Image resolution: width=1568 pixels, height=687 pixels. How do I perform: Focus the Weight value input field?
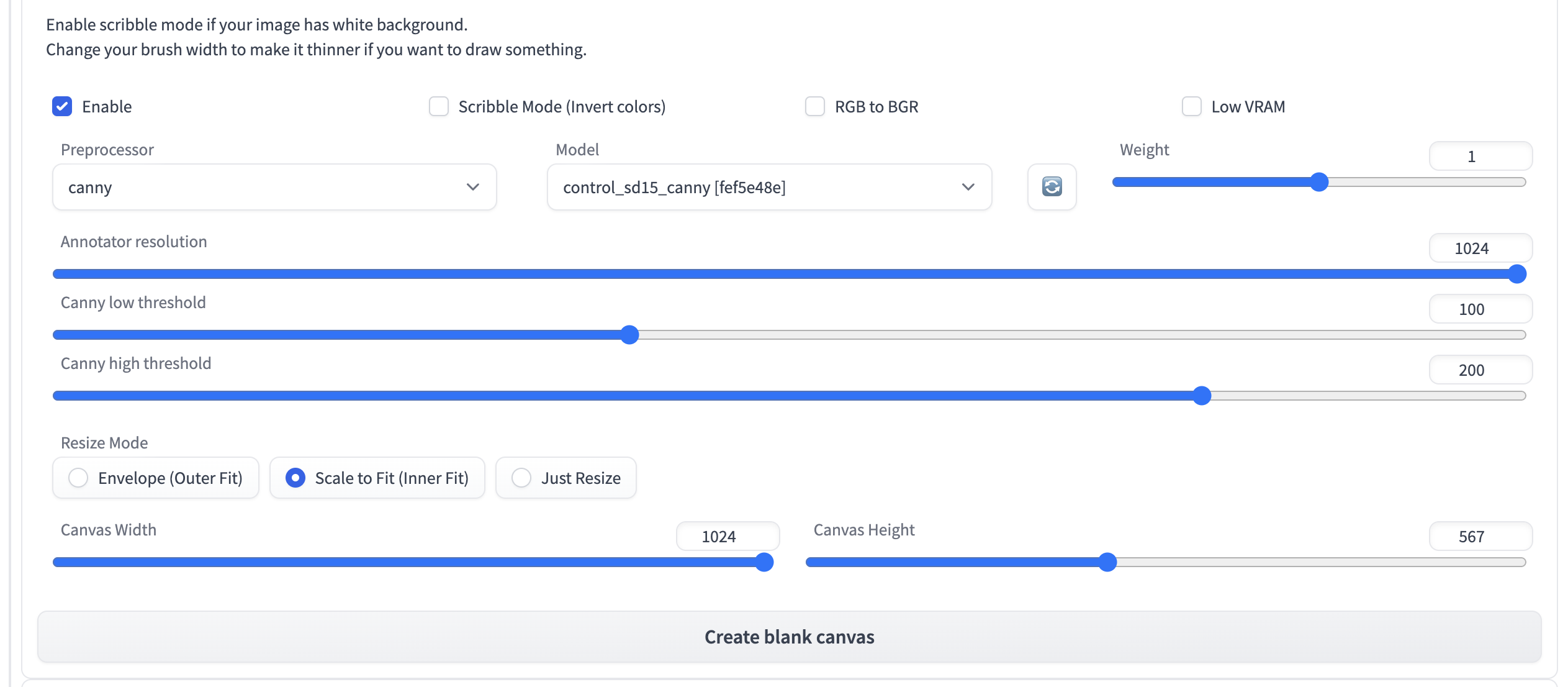(x=1480, y=157)
